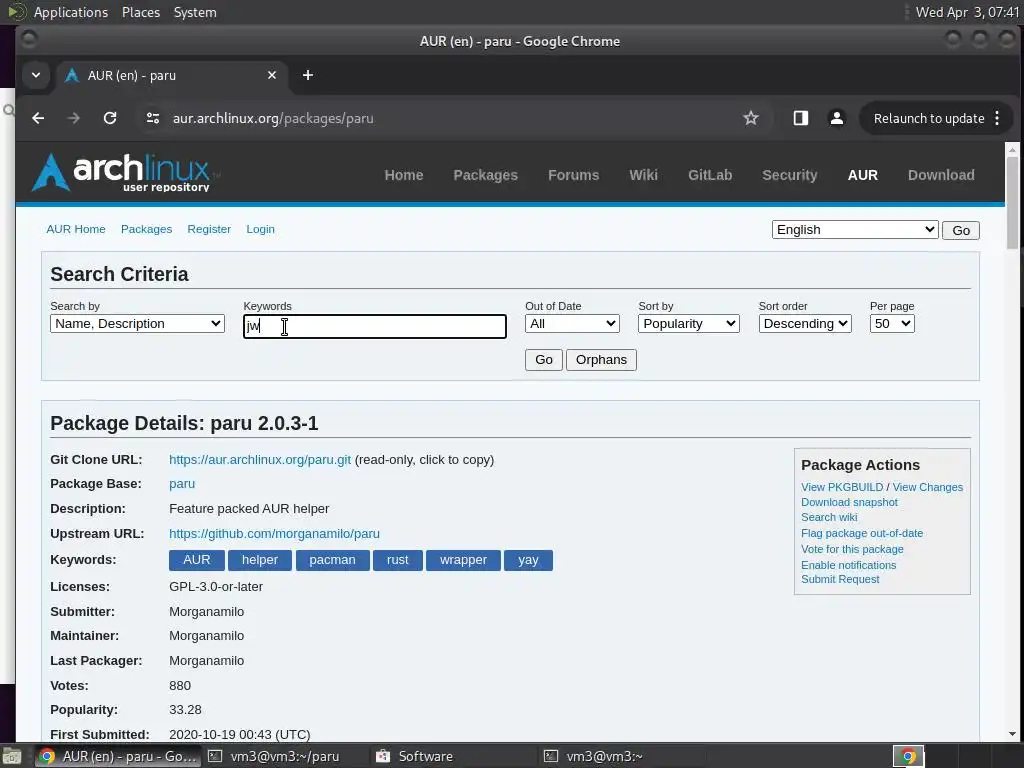Image resolution: width=1024 pixels, height=768 pixels.
Task: Go back to the previous page
Action: [39, 118]
